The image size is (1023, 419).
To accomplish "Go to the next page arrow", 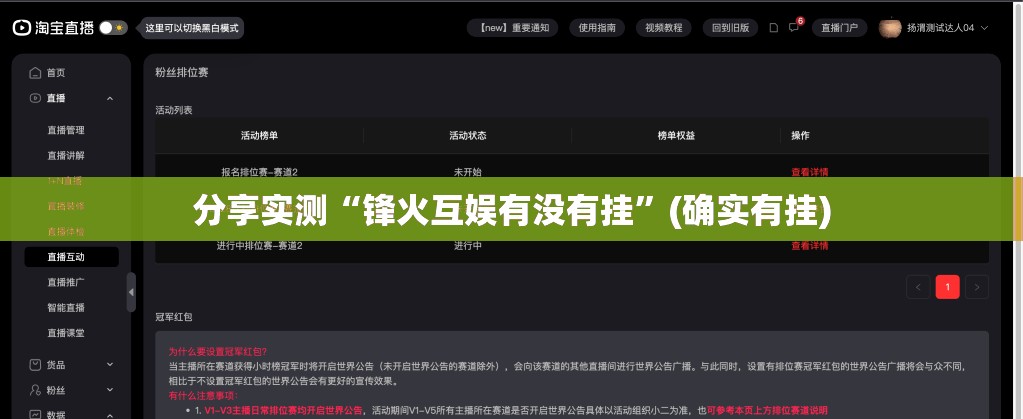I will point(976,287).
